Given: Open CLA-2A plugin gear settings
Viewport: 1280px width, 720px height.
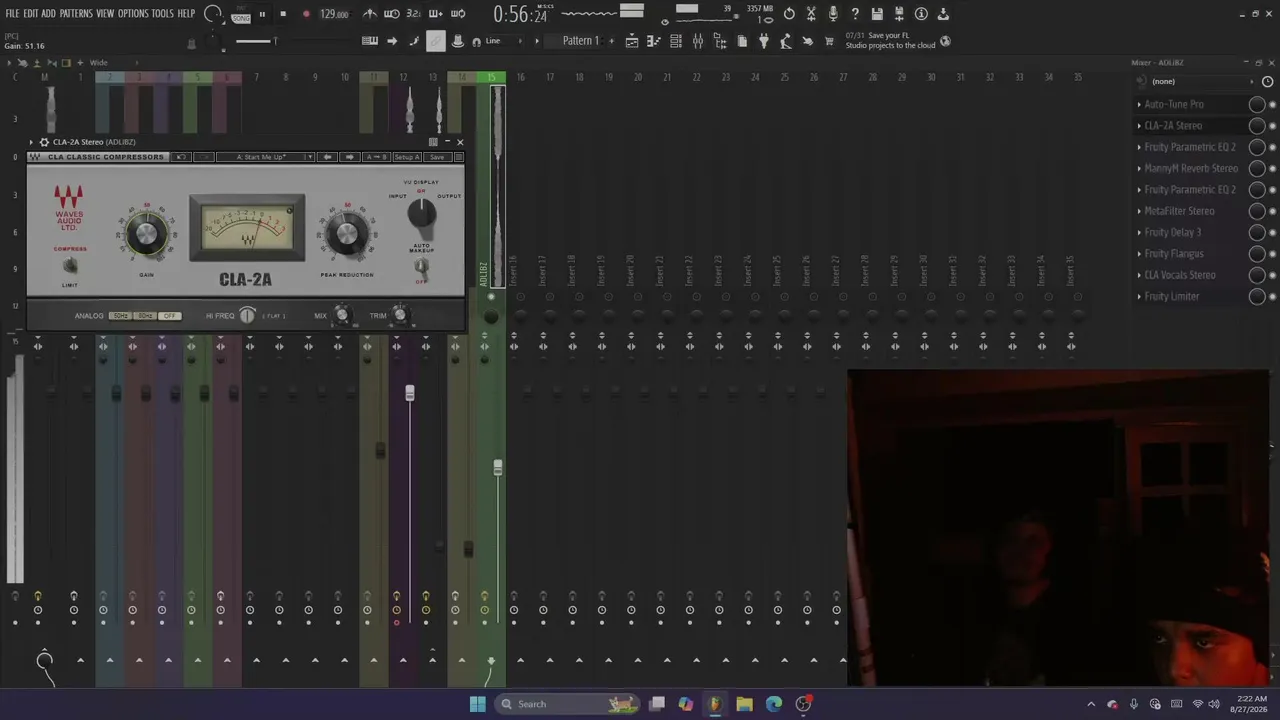Looking at the screenshot, I should click(x=44, y=142).
